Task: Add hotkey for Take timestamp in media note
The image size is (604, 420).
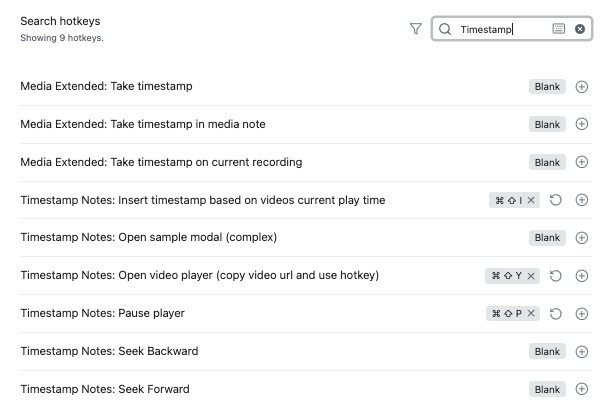Action: (x=582, y=124)
